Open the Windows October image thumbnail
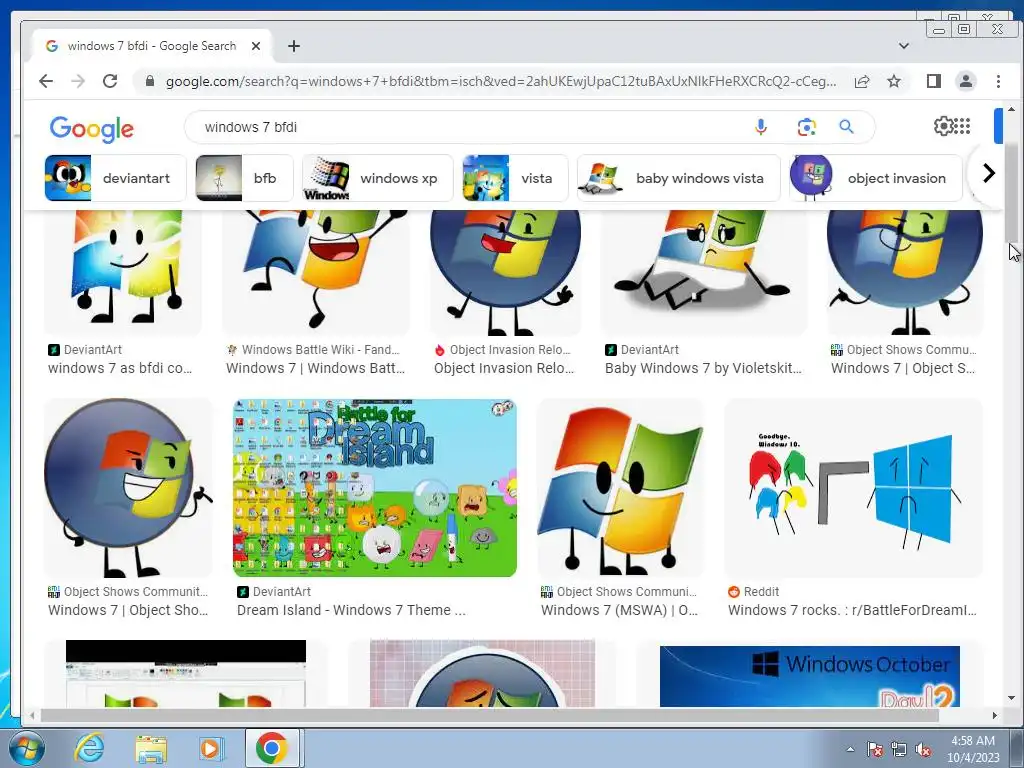1024x768 pixels. coord(810,676)
